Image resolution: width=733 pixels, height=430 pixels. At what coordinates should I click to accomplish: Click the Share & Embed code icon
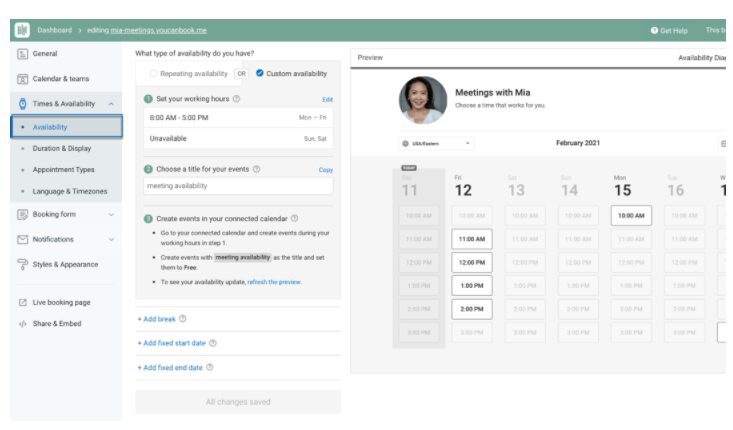(22, 324)
